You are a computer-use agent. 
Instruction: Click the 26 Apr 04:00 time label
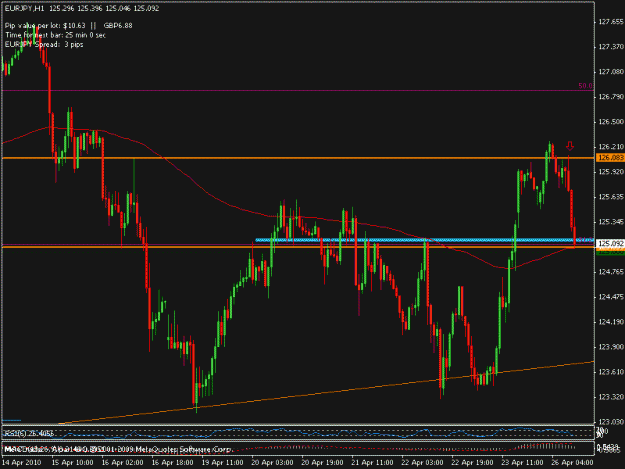[x=572, y=463]
